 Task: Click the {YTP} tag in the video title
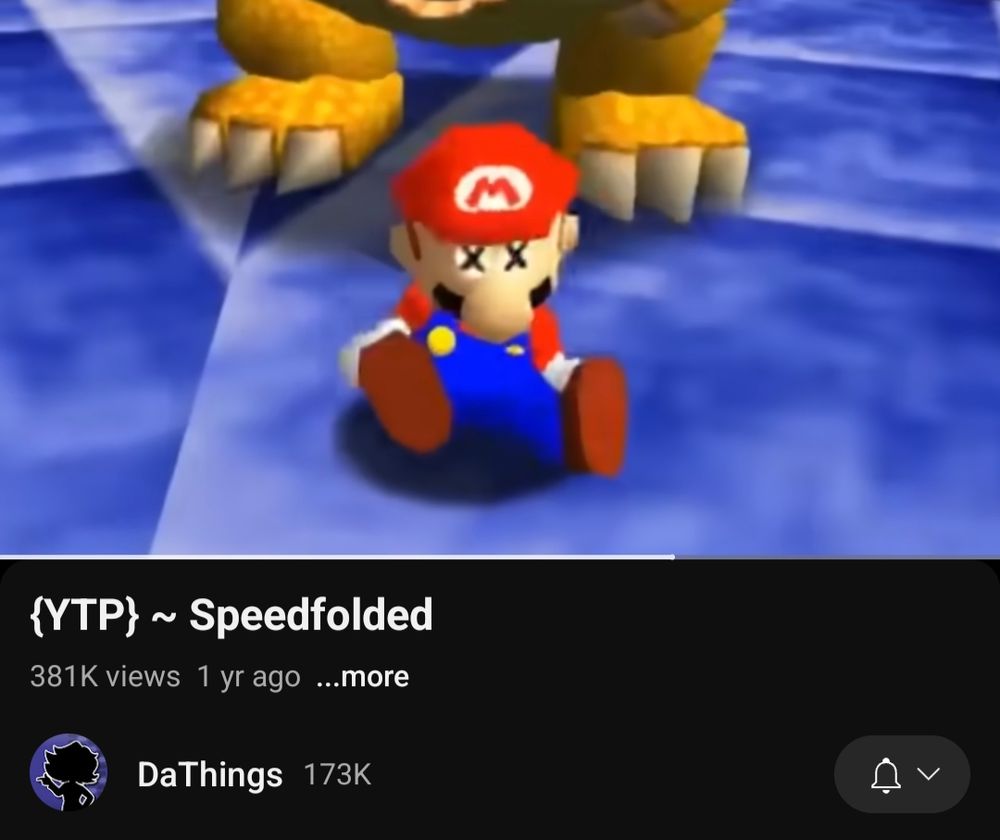click(x=84, y=615)
